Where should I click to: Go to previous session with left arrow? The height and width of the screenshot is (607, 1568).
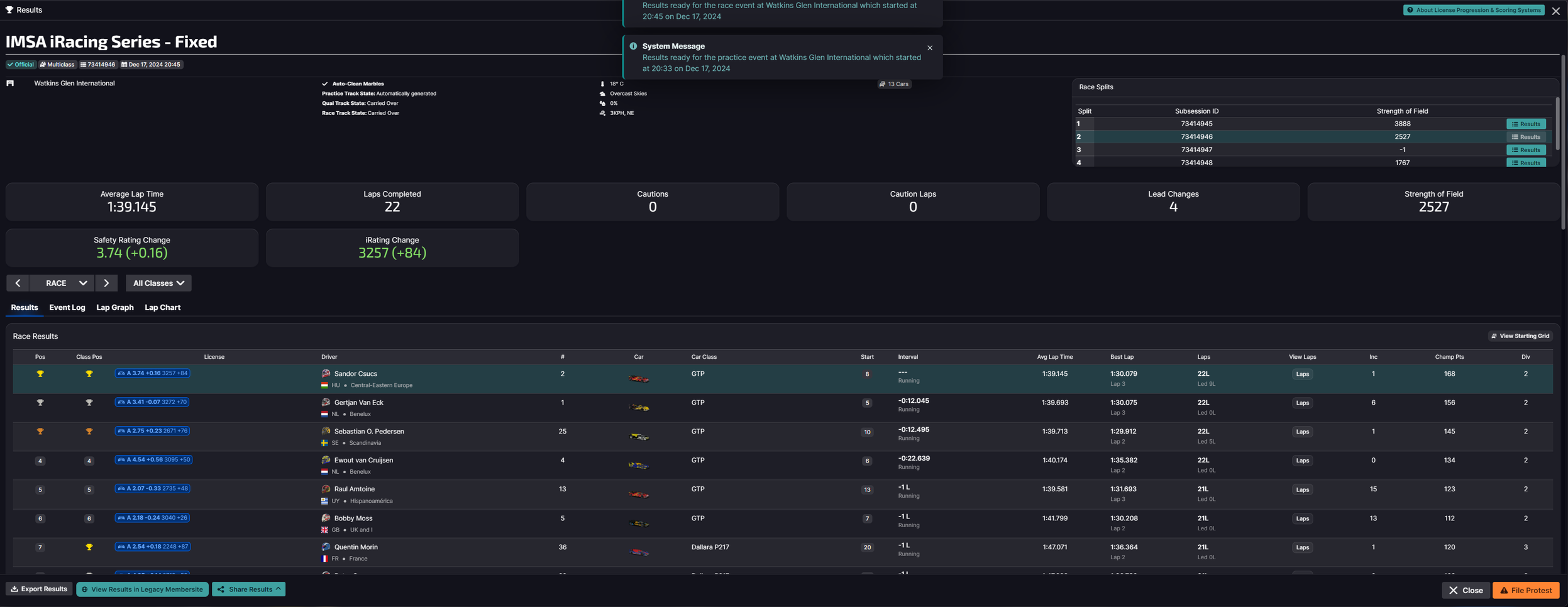click(x=18, y=283)
